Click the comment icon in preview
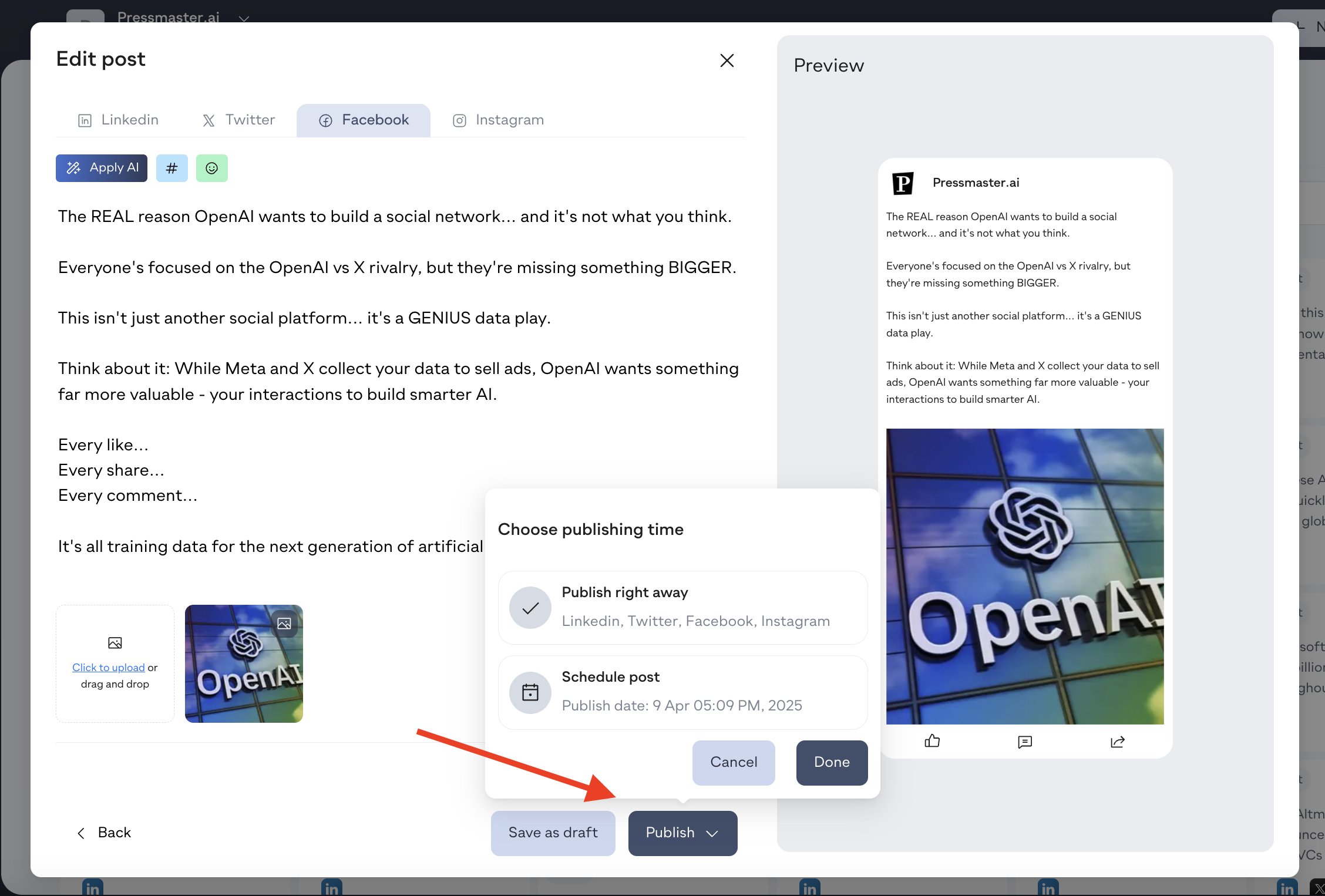The image size is (1325, 896). [x=1025, y=742]
